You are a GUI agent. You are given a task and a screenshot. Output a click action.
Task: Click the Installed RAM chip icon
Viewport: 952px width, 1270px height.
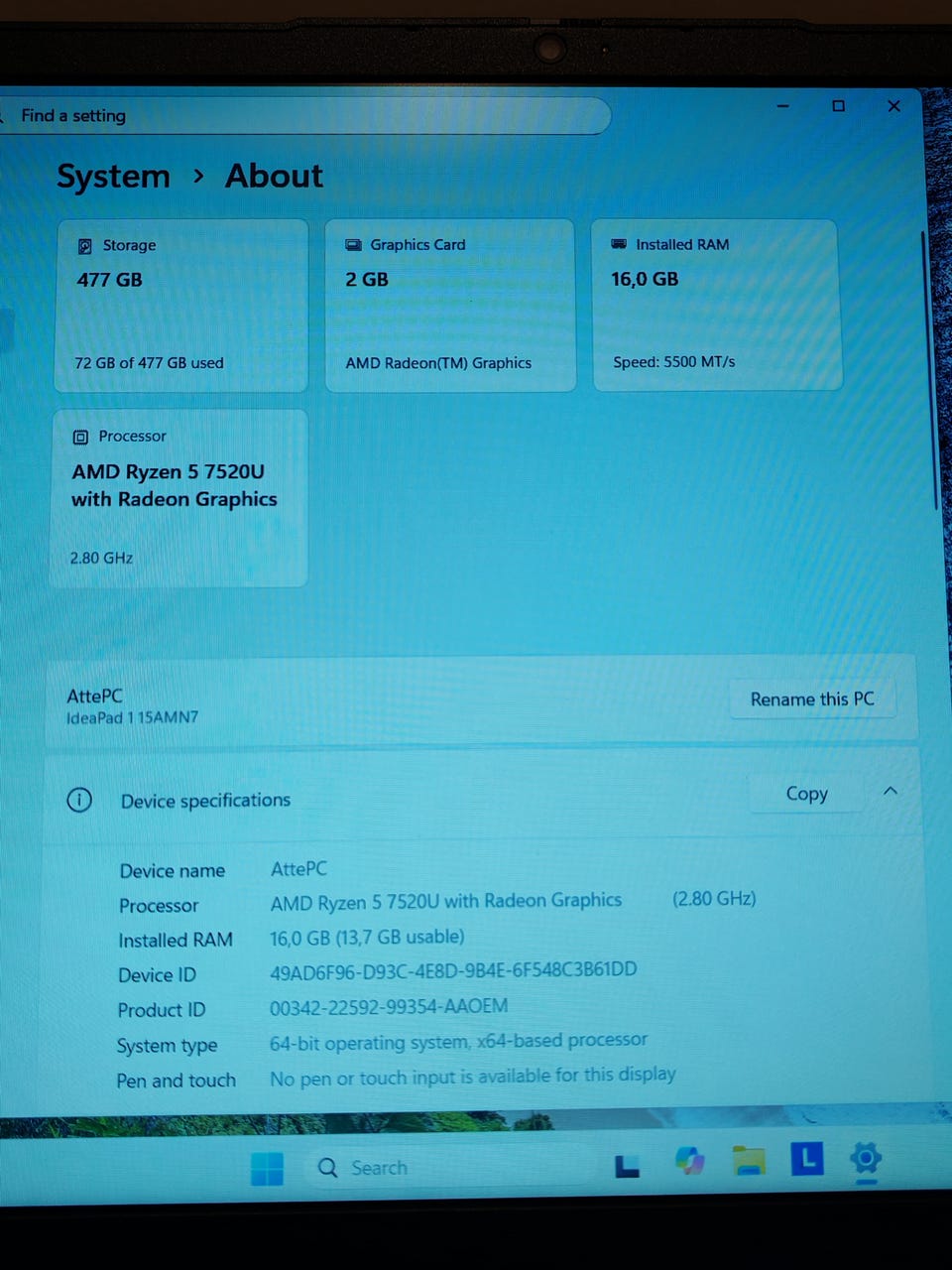[619, 244]
